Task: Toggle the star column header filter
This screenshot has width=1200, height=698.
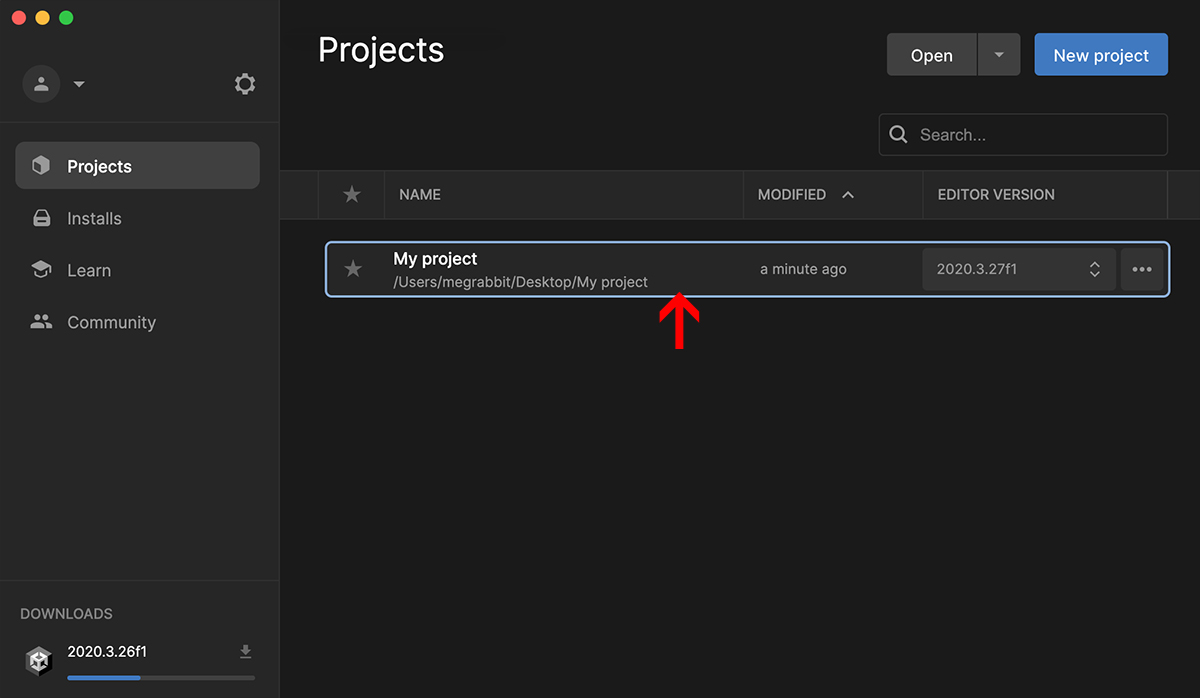Action: 352,194
